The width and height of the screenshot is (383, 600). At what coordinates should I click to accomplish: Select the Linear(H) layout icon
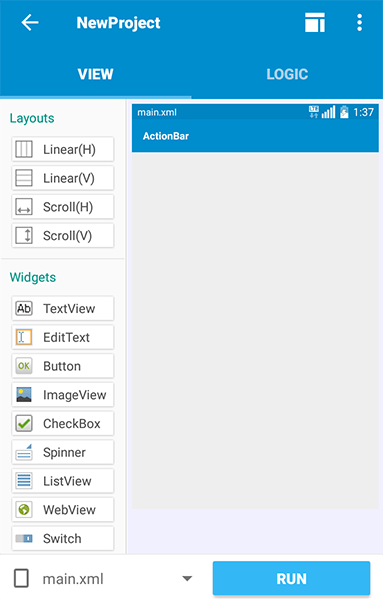pos(24,149)
